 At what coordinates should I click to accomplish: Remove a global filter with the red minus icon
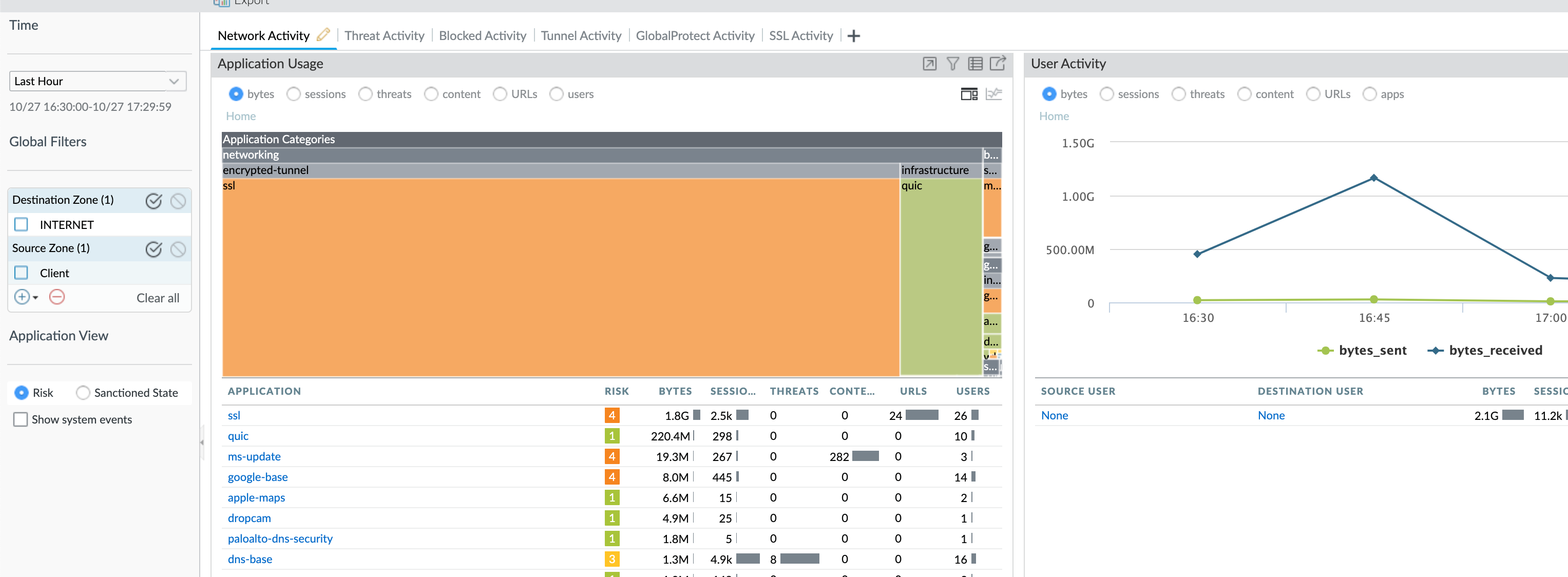coord(56,297)
